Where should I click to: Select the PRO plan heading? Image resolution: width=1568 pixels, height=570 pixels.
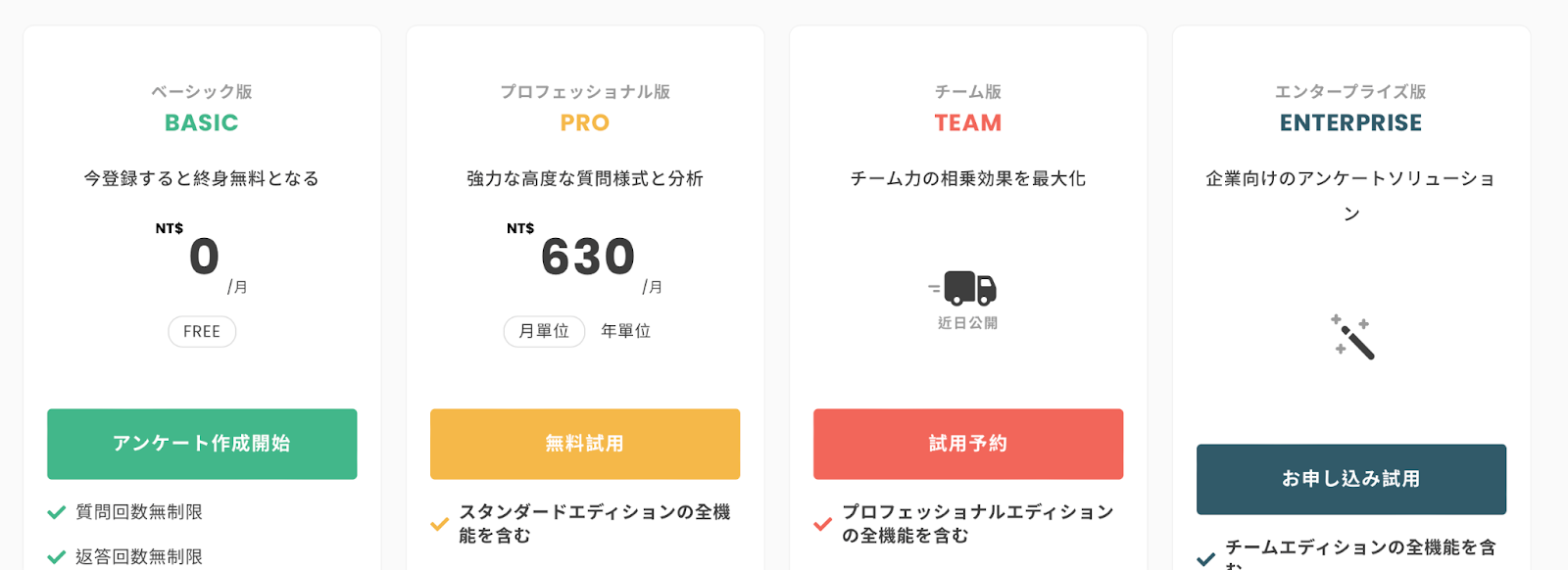[585, 122]
